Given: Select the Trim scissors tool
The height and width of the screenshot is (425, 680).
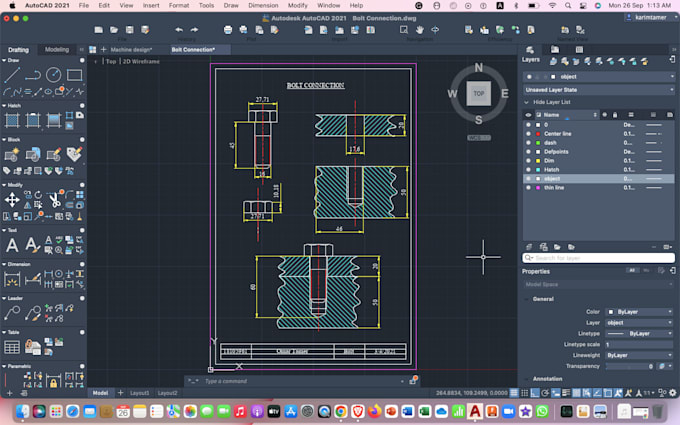Looking at the screenshot, I should pos(54,199).
